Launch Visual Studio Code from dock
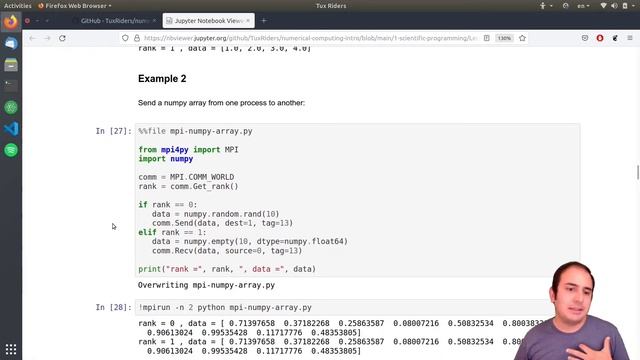Image resolution: width=640 pixels, height=360 pixels. click(x=11, y=129)
